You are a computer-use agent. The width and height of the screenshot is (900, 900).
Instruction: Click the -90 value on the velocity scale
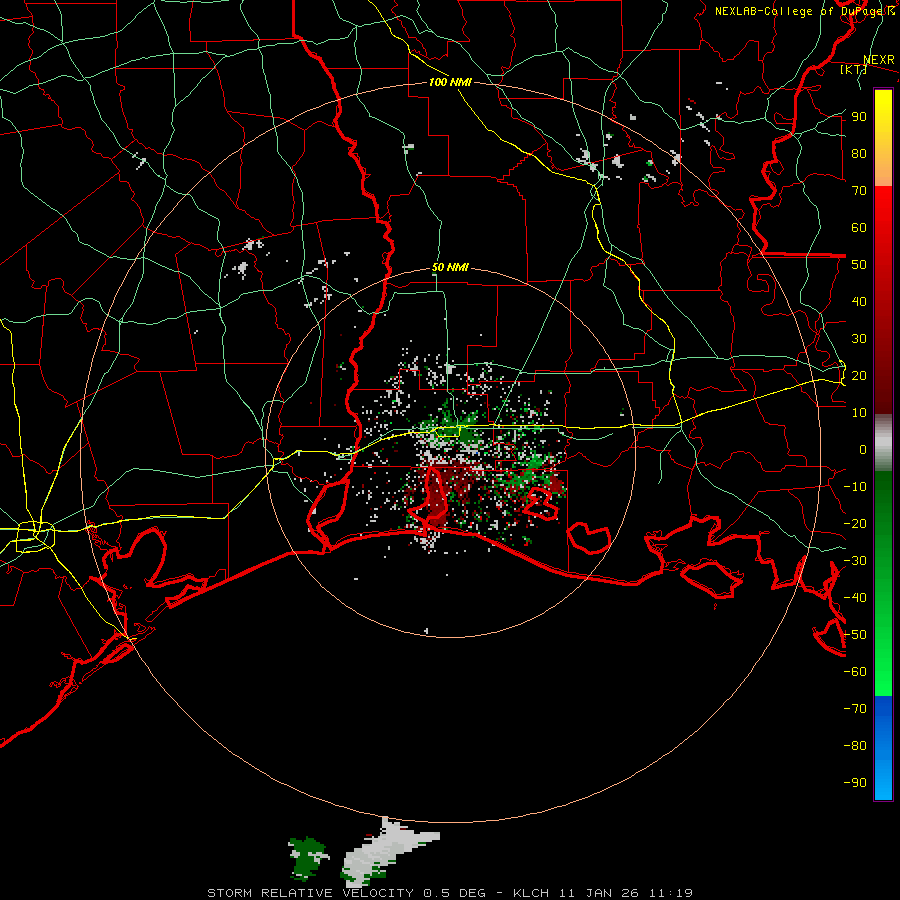pyautogui.click(x=855, y=783)
